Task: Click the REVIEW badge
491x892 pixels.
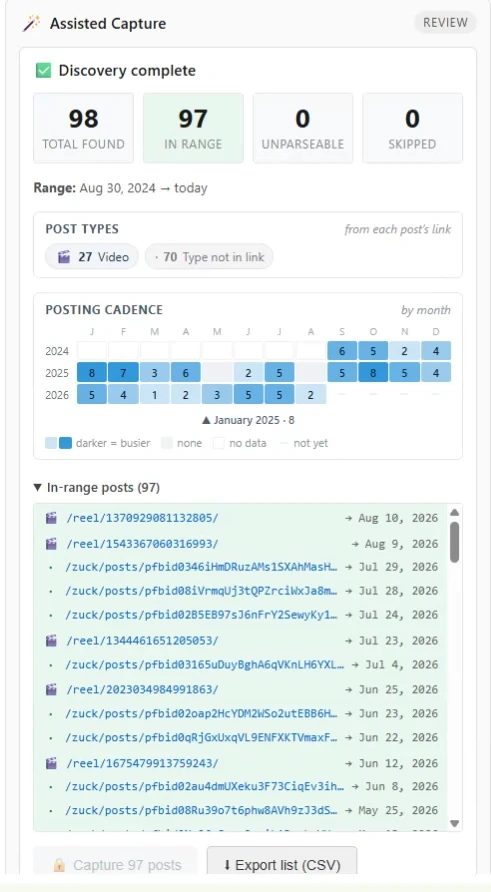Action: [445, 22]
